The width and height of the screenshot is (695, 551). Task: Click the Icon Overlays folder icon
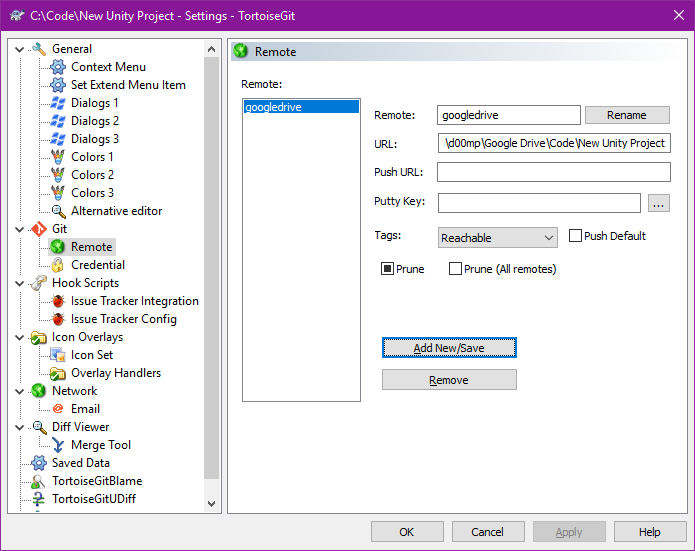[39, 337]
